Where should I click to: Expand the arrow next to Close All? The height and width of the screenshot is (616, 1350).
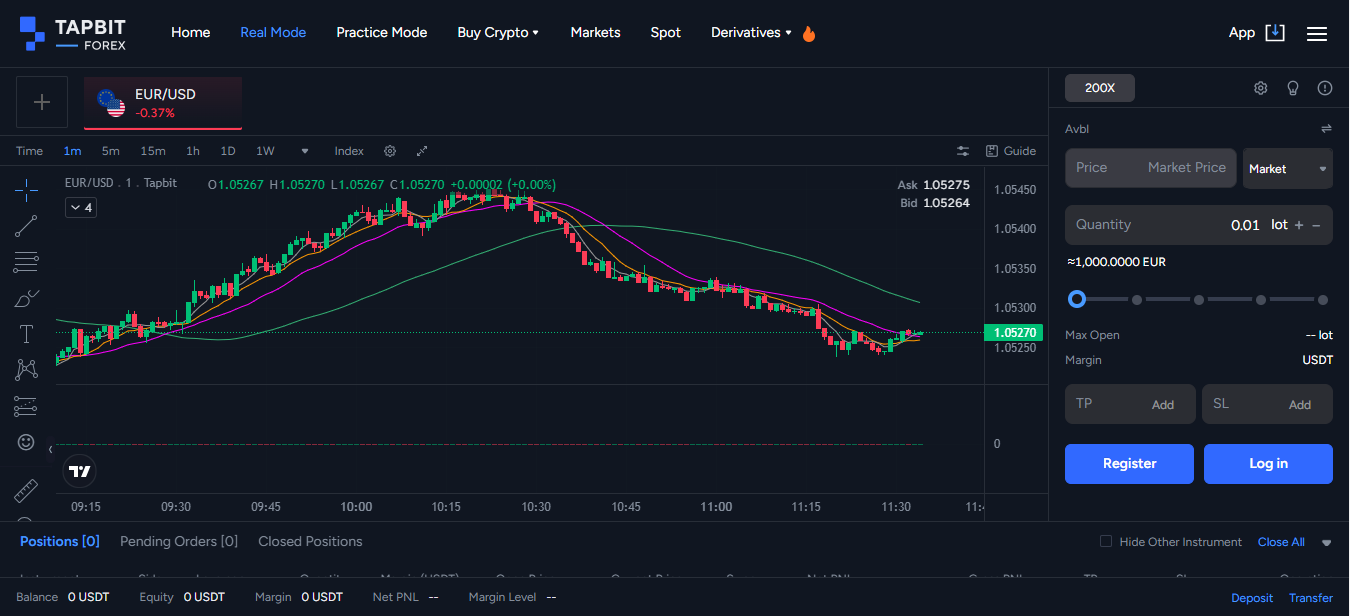click(1327, 543)
